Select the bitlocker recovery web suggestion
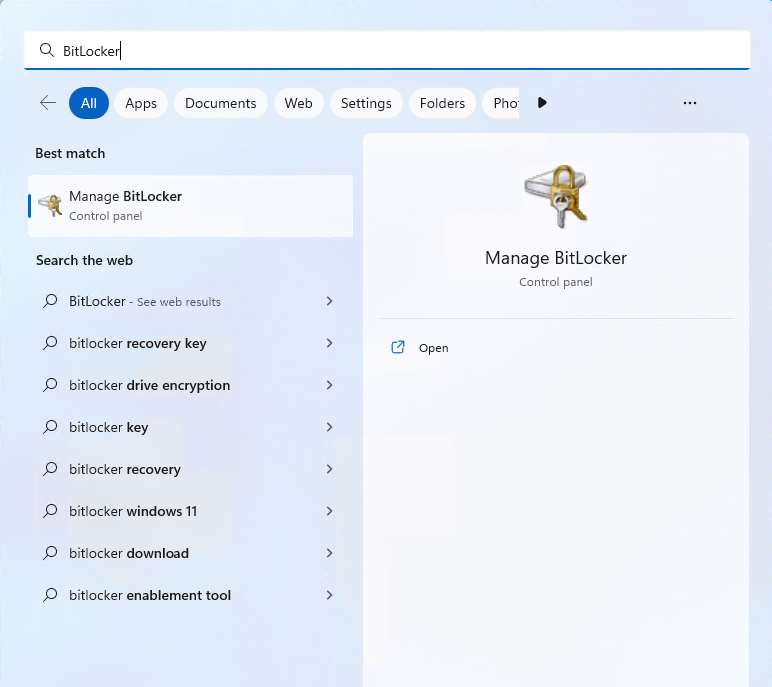Screen dimensions: 772x687 click(x=125, y=469)
